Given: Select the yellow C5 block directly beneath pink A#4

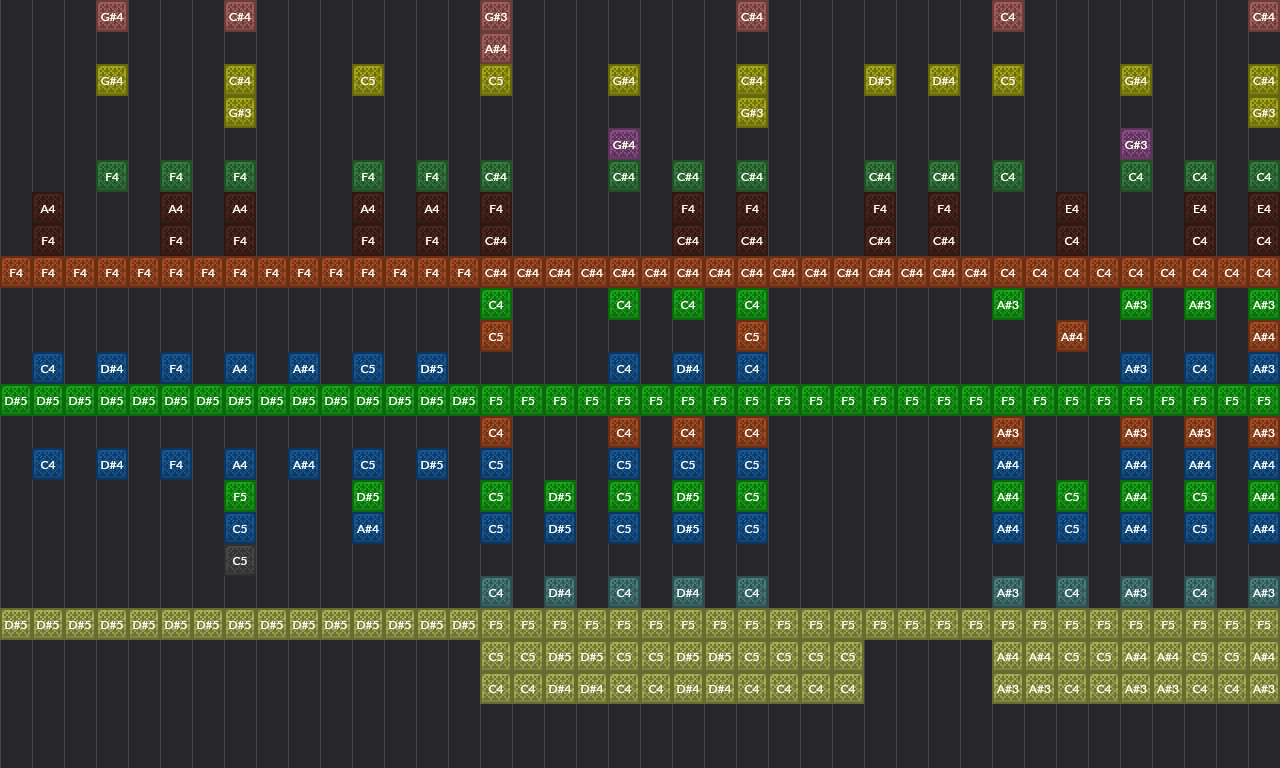Looking at the screenshot, I should [x=496, y=81].
